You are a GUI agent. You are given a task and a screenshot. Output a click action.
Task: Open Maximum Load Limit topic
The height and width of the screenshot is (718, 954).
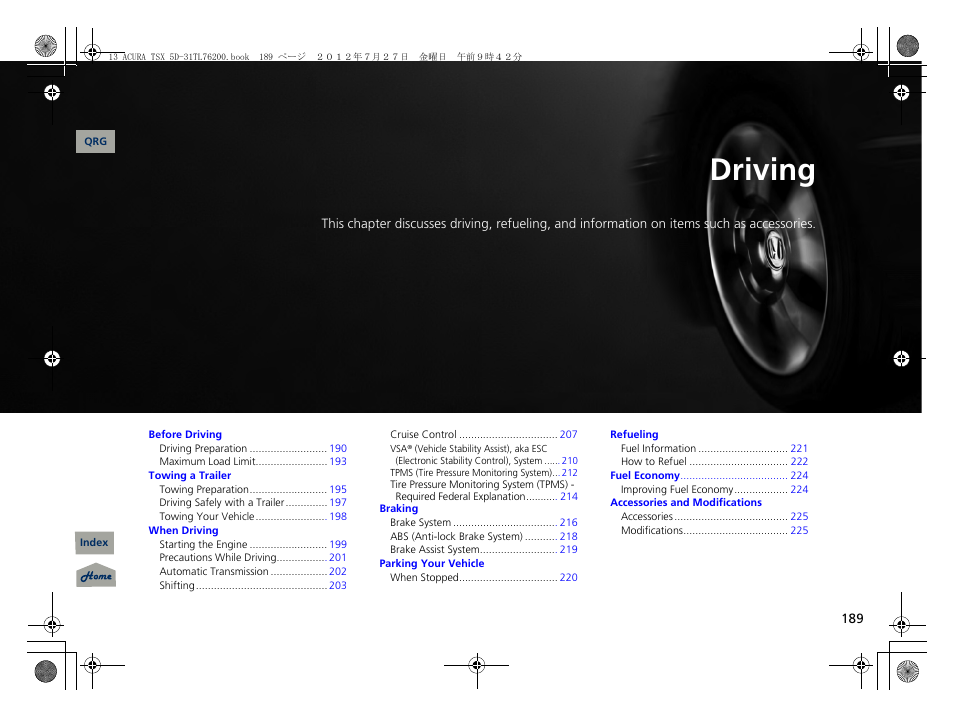click(x=249, y=461)
